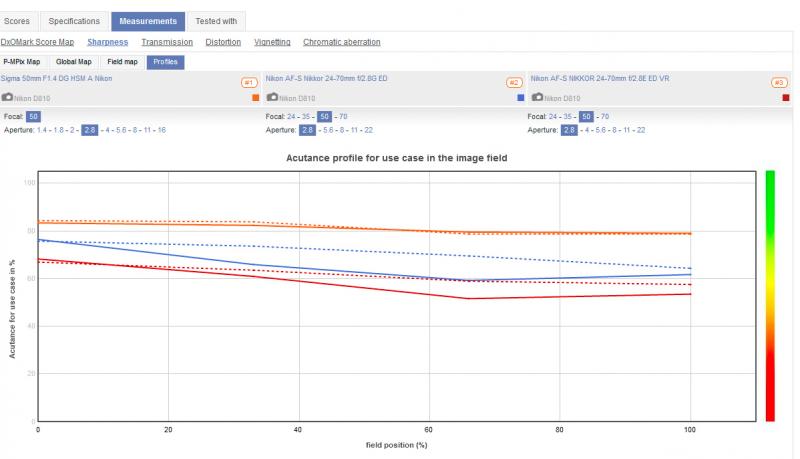Open the Nikon AF-S NIKKOR 24-70mm f/2.8E ED VR link
The width and height of the screenshot is (800, 459).
pos(600,78)
